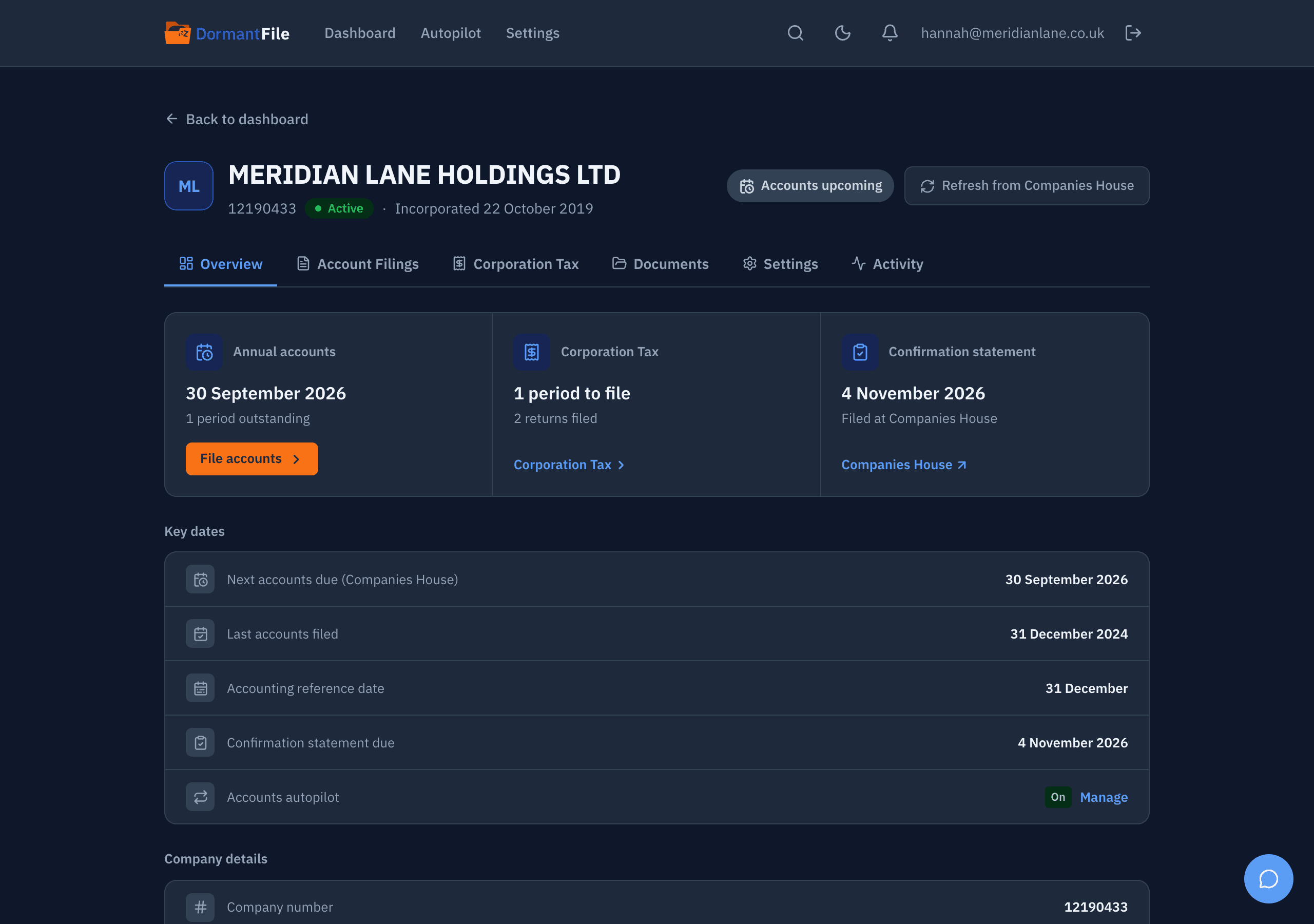
Task: Open the Dashboard nav item
Action: [360, 33]
